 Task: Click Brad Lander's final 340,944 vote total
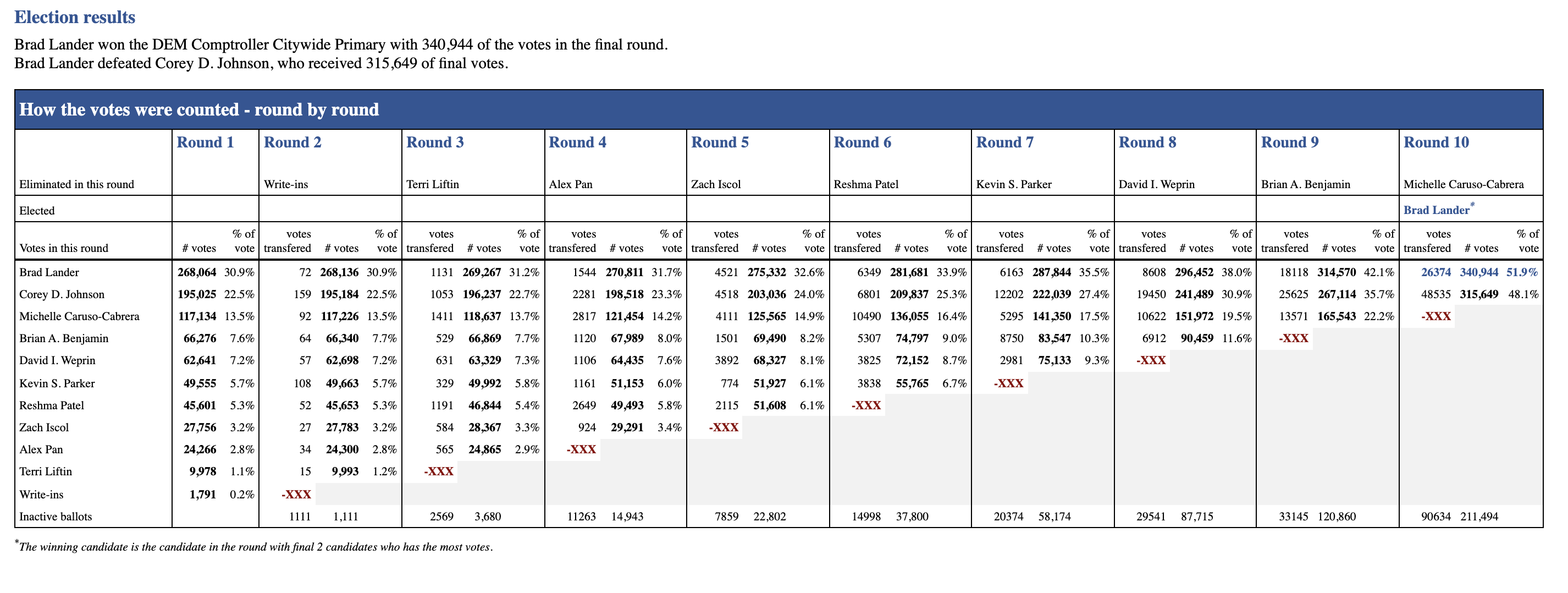1478,272
